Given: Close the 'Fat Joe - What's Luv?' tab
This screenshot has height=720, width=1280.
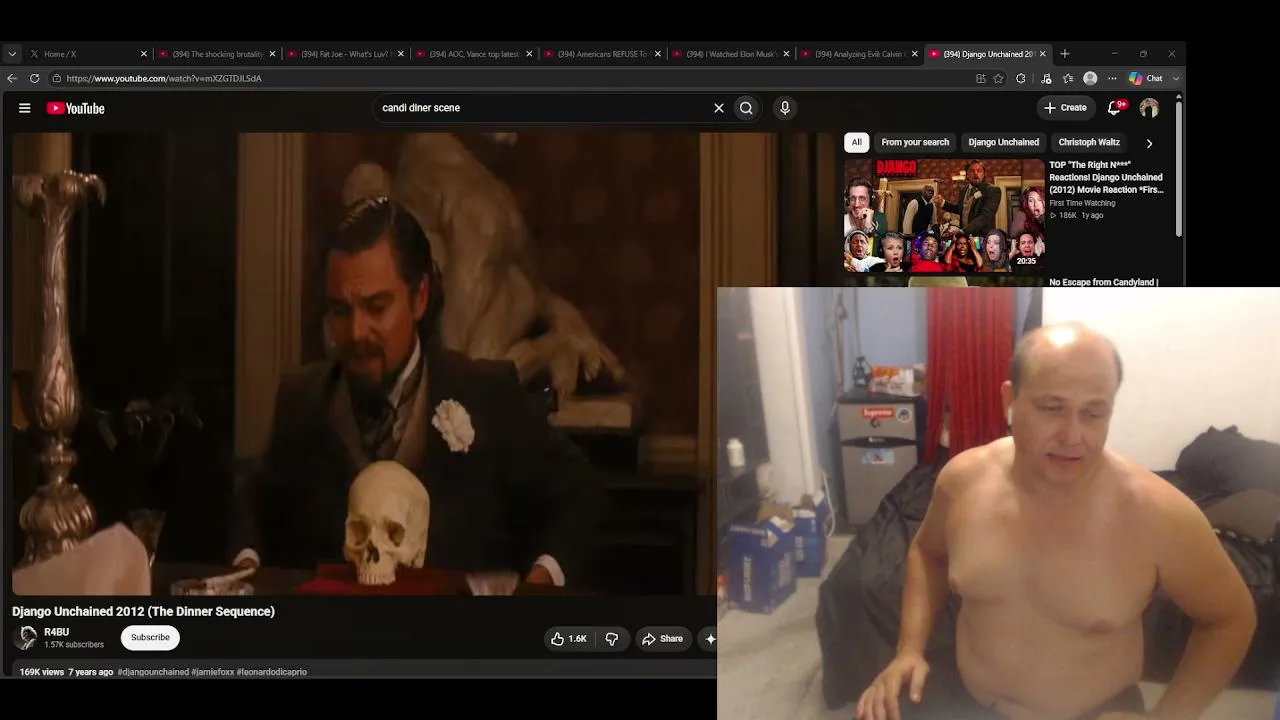Looking at the screenshot, I should click(x=400, y=54).
